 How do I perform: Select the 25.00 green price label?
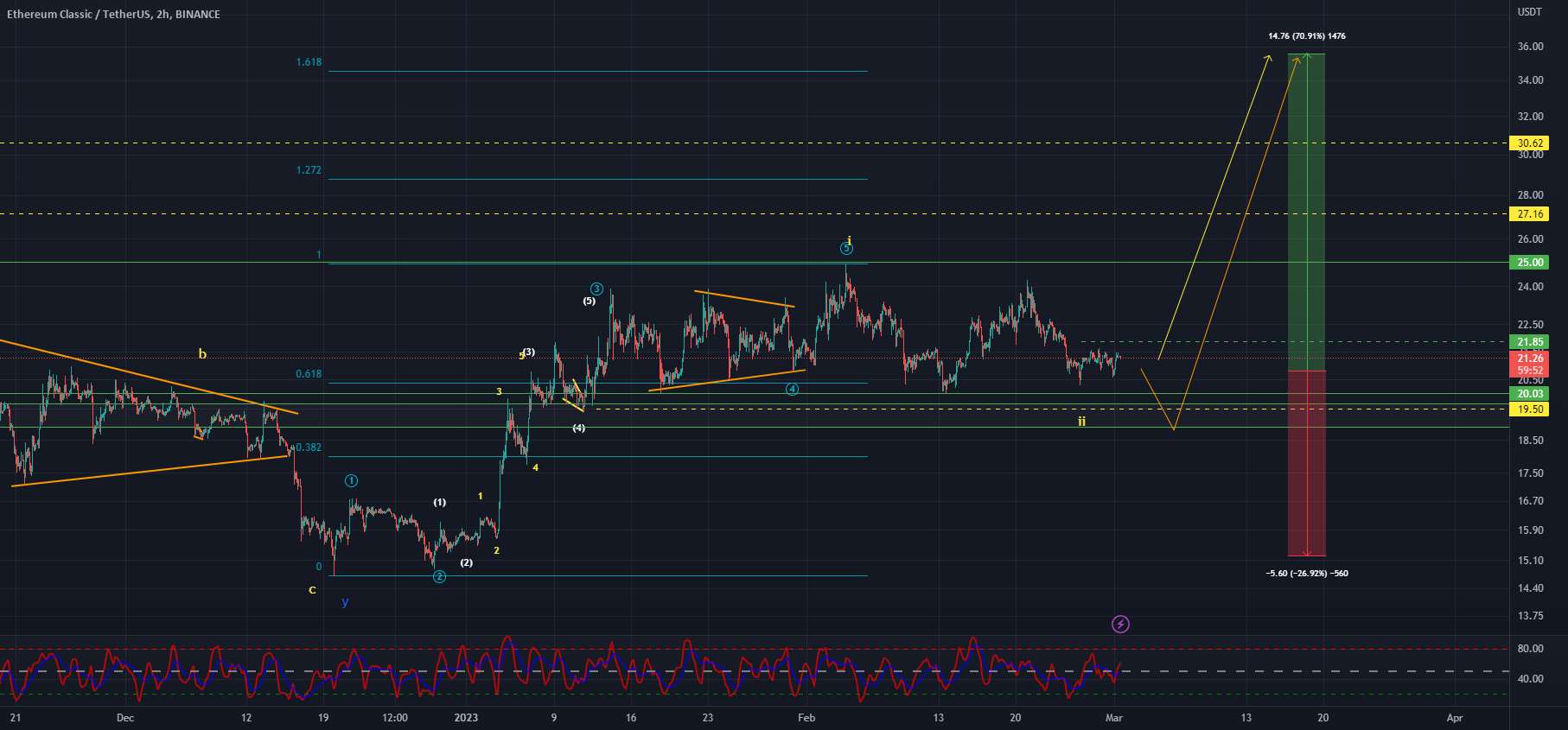[x=1530, y=263]
